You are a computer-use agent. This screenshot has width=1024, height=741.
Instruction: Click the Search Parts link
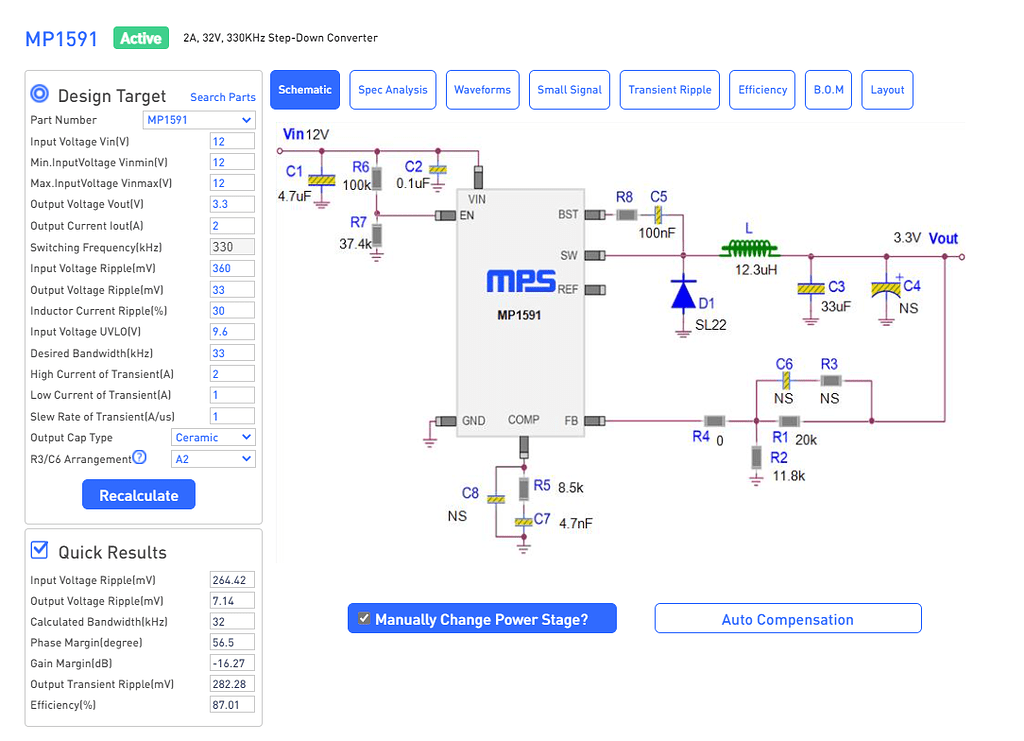(x=222, y=97)
